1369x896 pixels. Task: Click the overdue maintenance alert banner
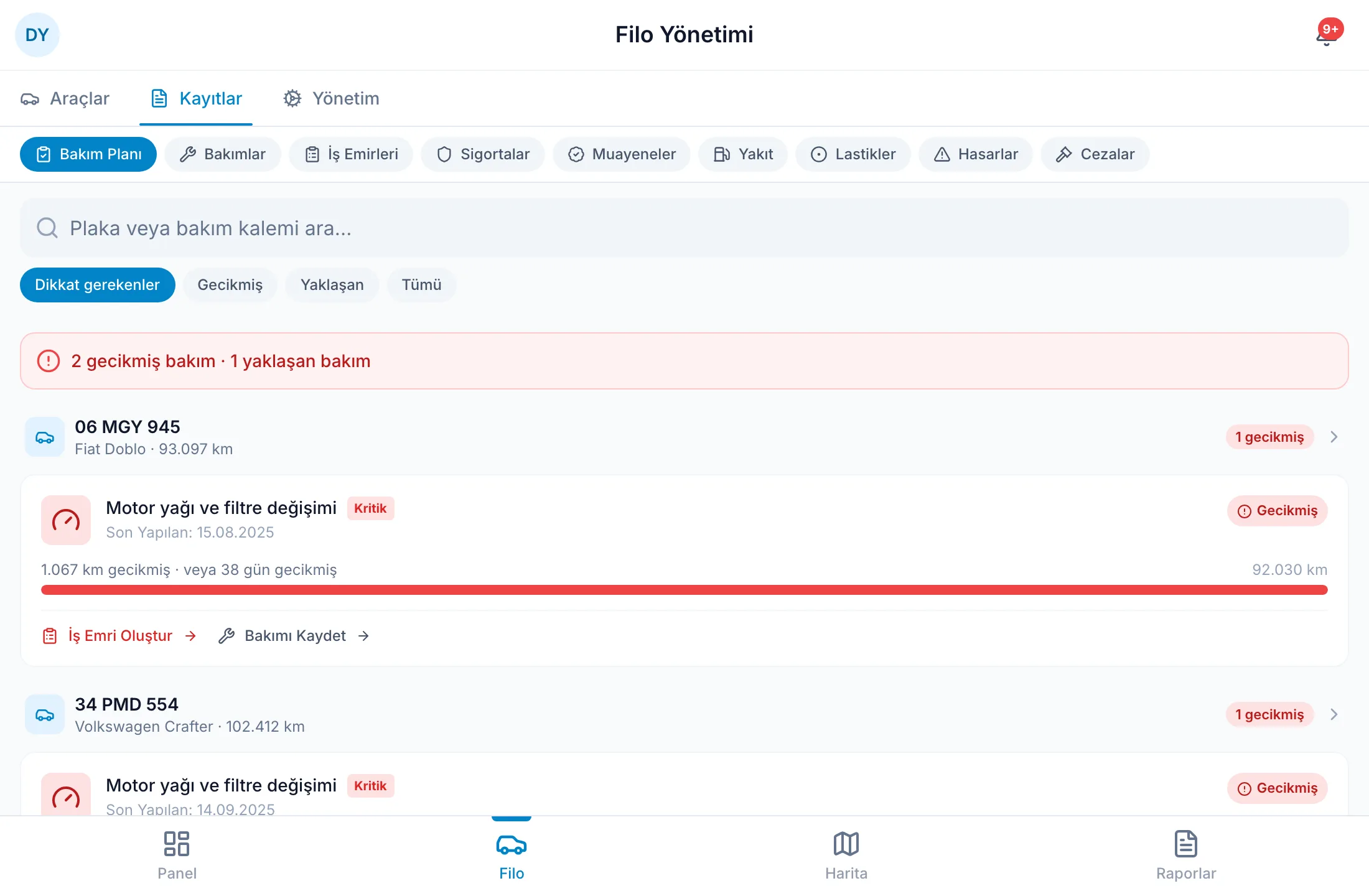tap(684, 361)
